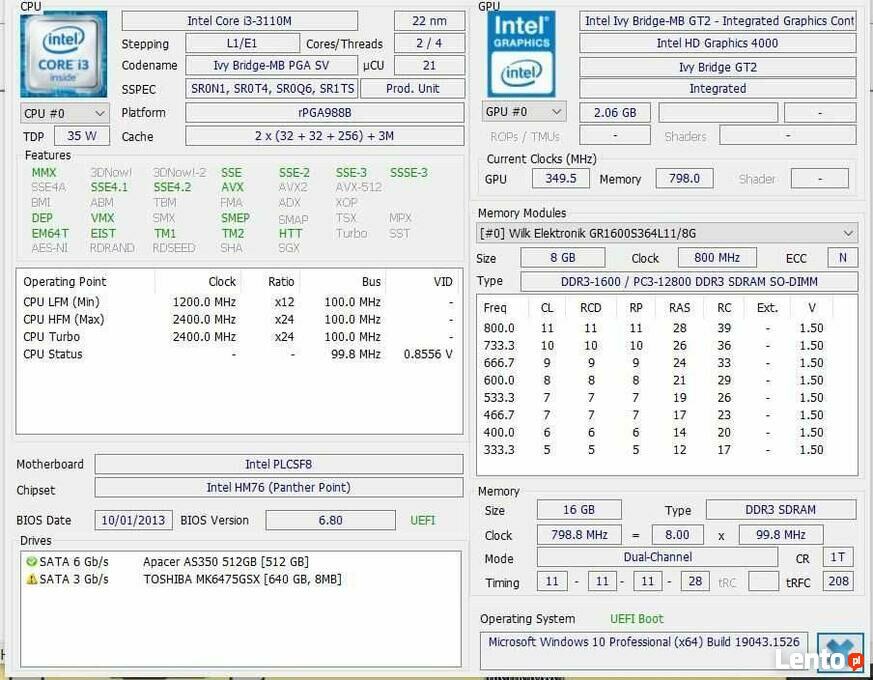Expand the GPU #0 selector dropdown
The width and height of the screenshot is (873, 680).
(525, 112)
